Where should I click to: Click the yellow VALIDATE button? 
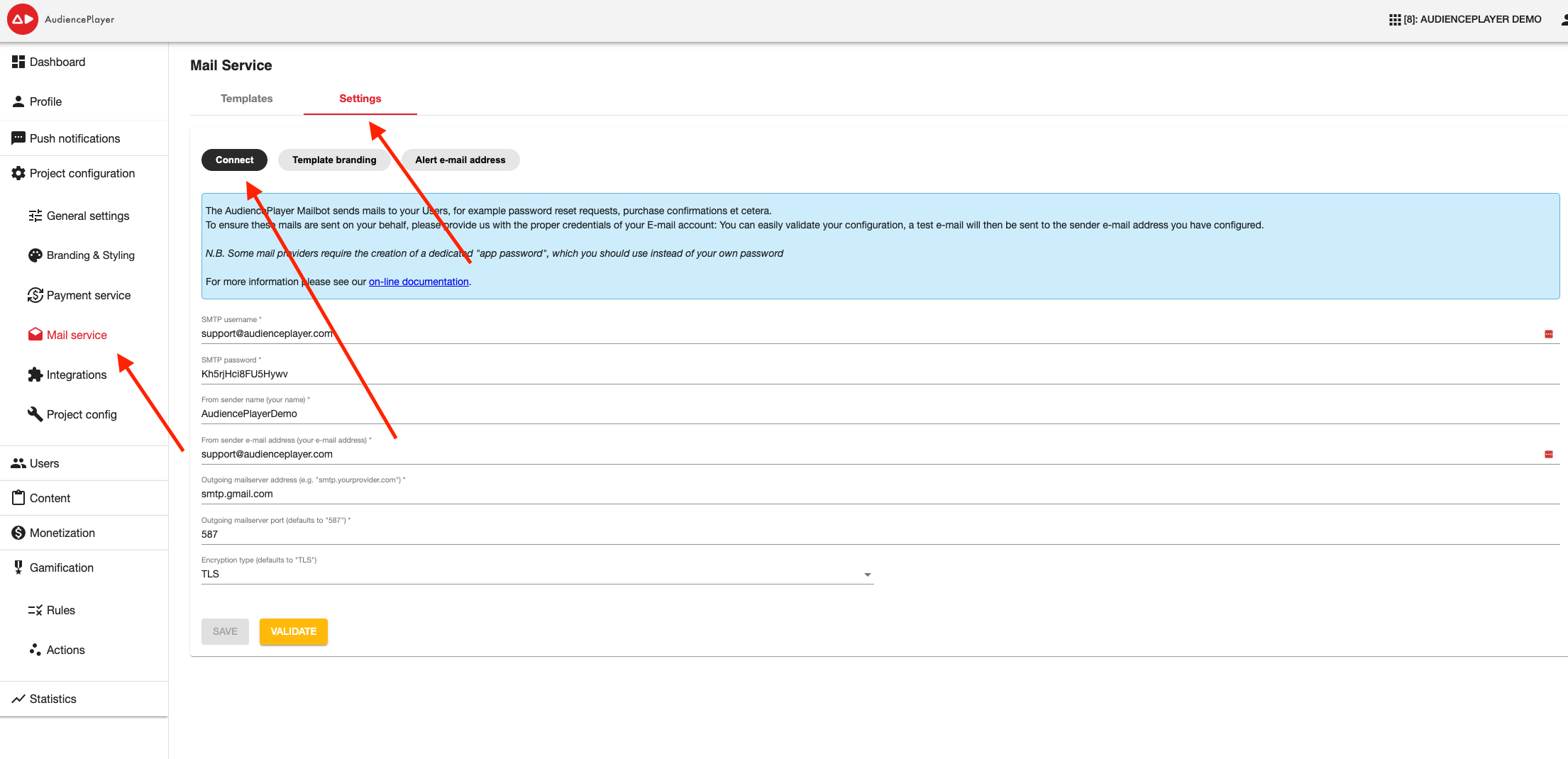coord(294,631)
